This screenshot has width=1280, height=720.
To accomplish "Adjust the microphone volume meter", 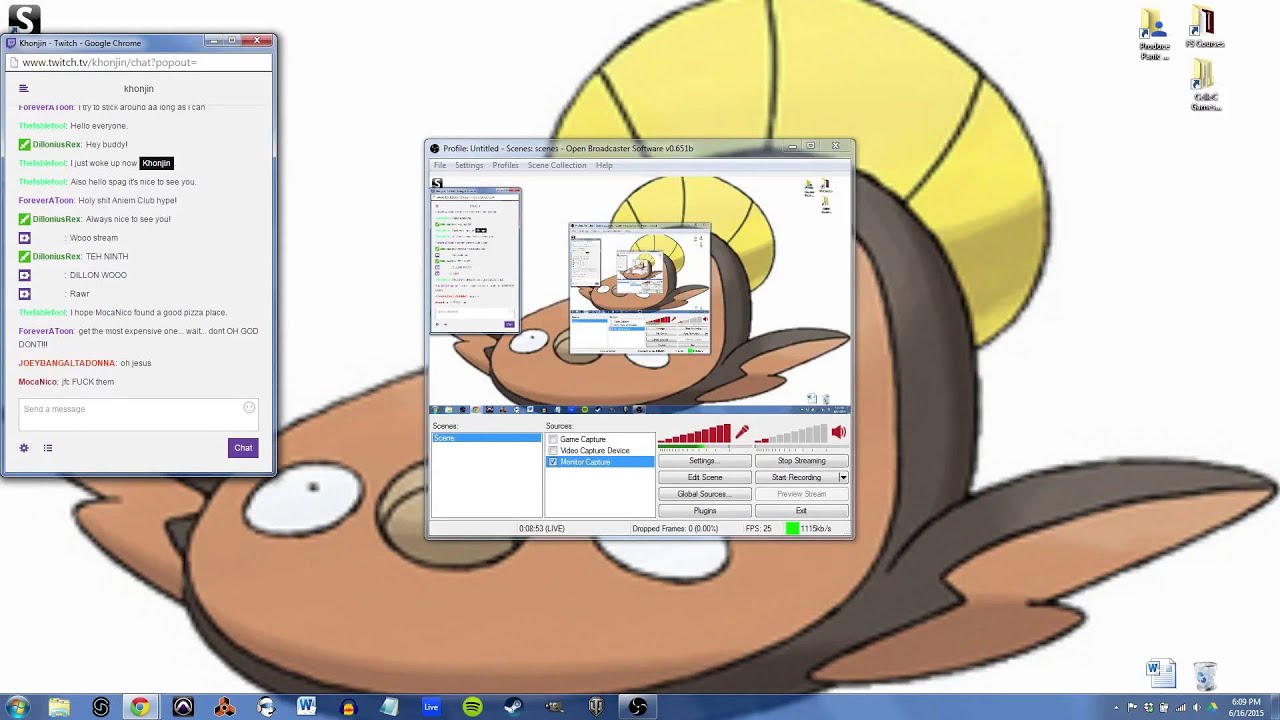I will click(694, 434).
